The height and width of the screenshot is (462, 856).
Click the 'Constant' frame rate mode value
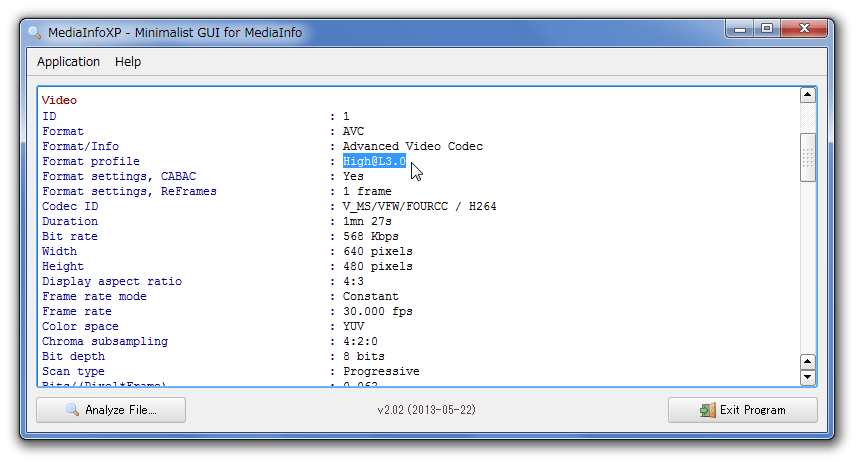pos(371,296)
